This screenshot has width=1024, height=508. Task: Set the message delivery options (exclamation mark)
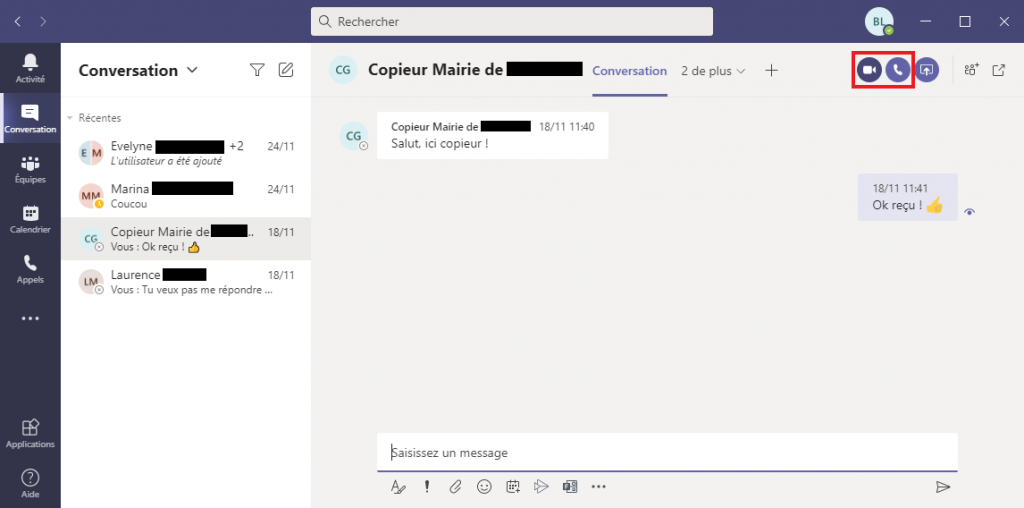[426, 486]
